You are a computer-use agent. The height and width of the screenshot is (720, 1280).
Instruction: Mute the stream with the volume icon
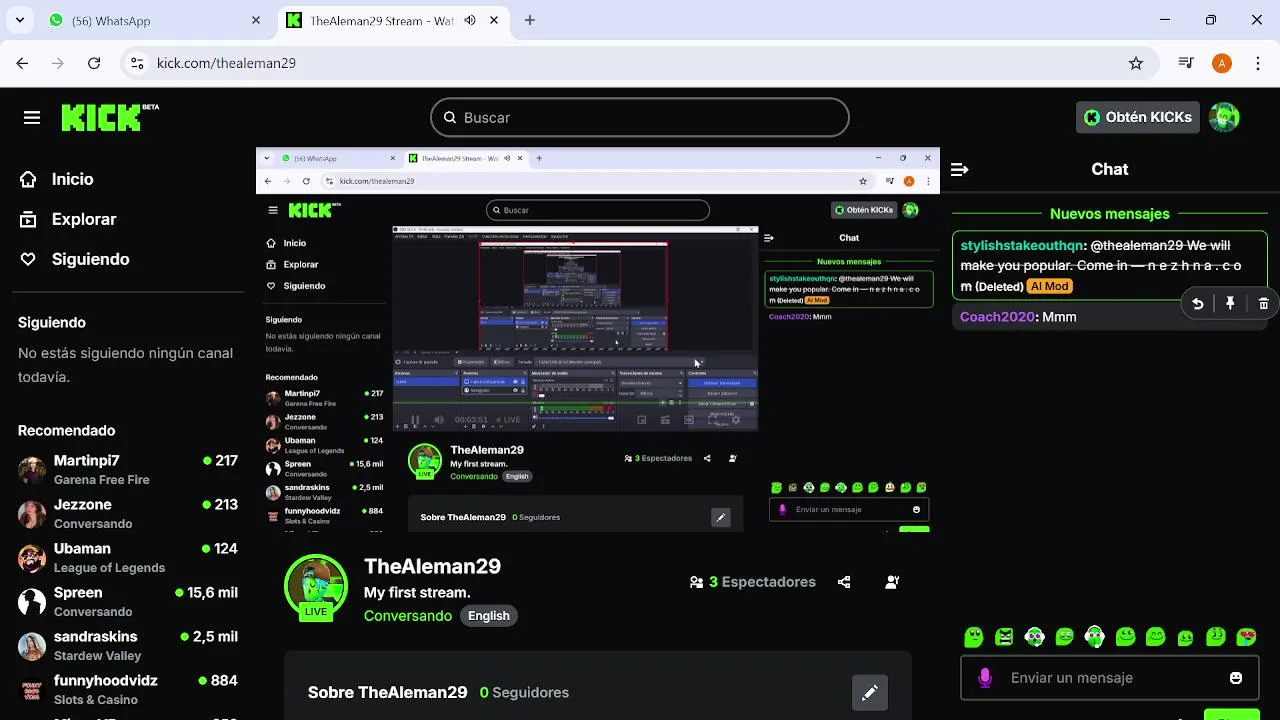point(439,420)
